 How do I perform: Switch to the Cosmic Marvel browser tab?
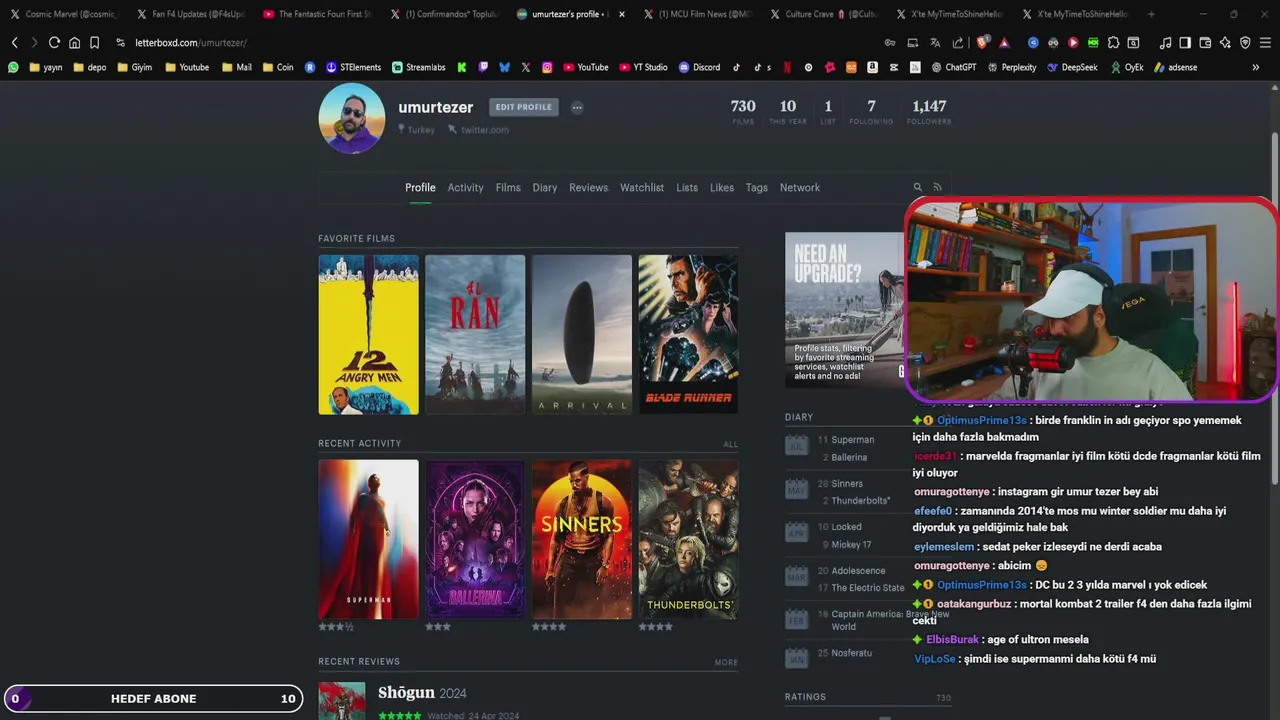[x=63, y=14]
